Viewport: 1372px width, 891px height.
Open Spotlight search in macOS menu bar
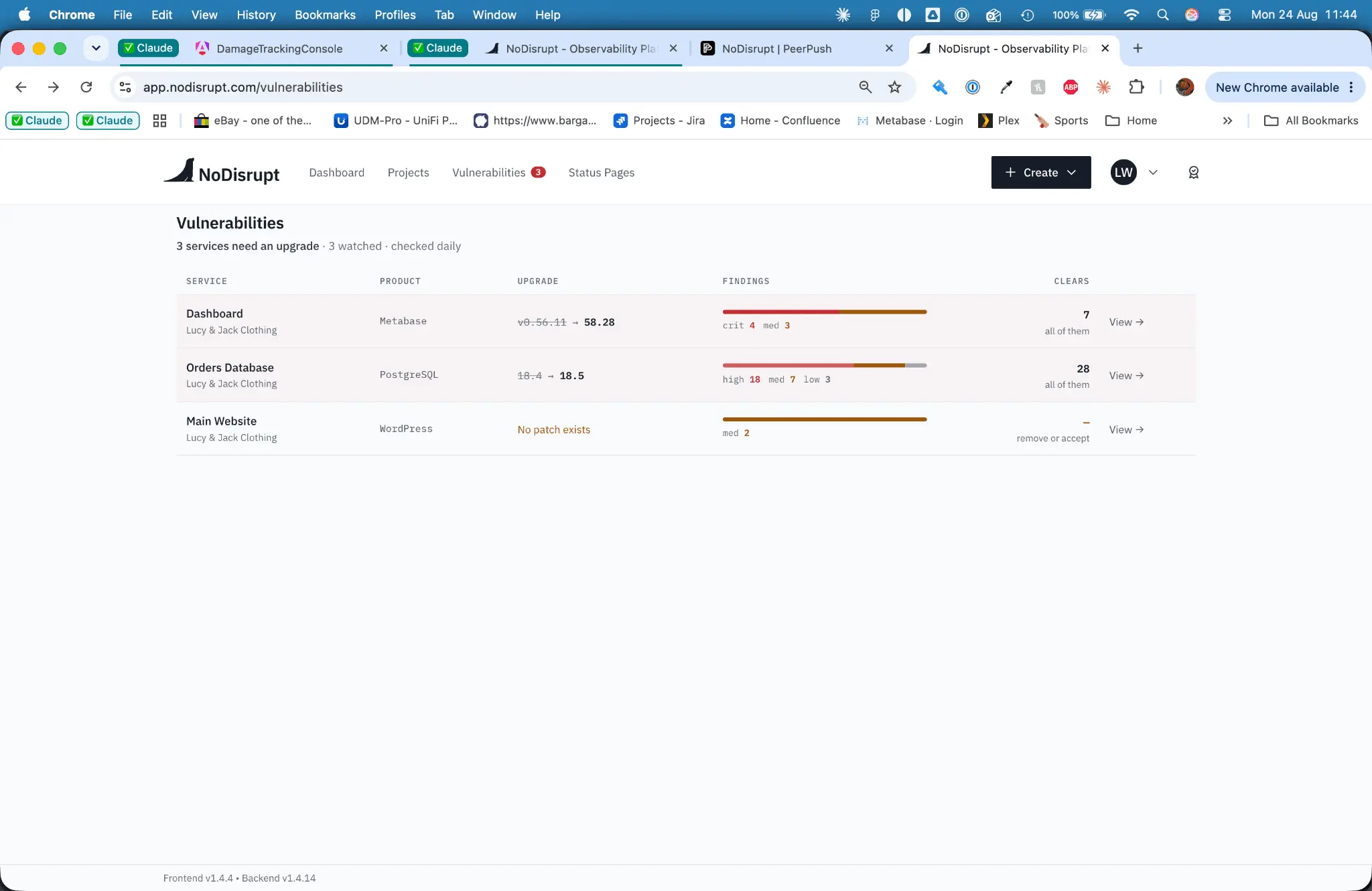tap(1162, 15)
